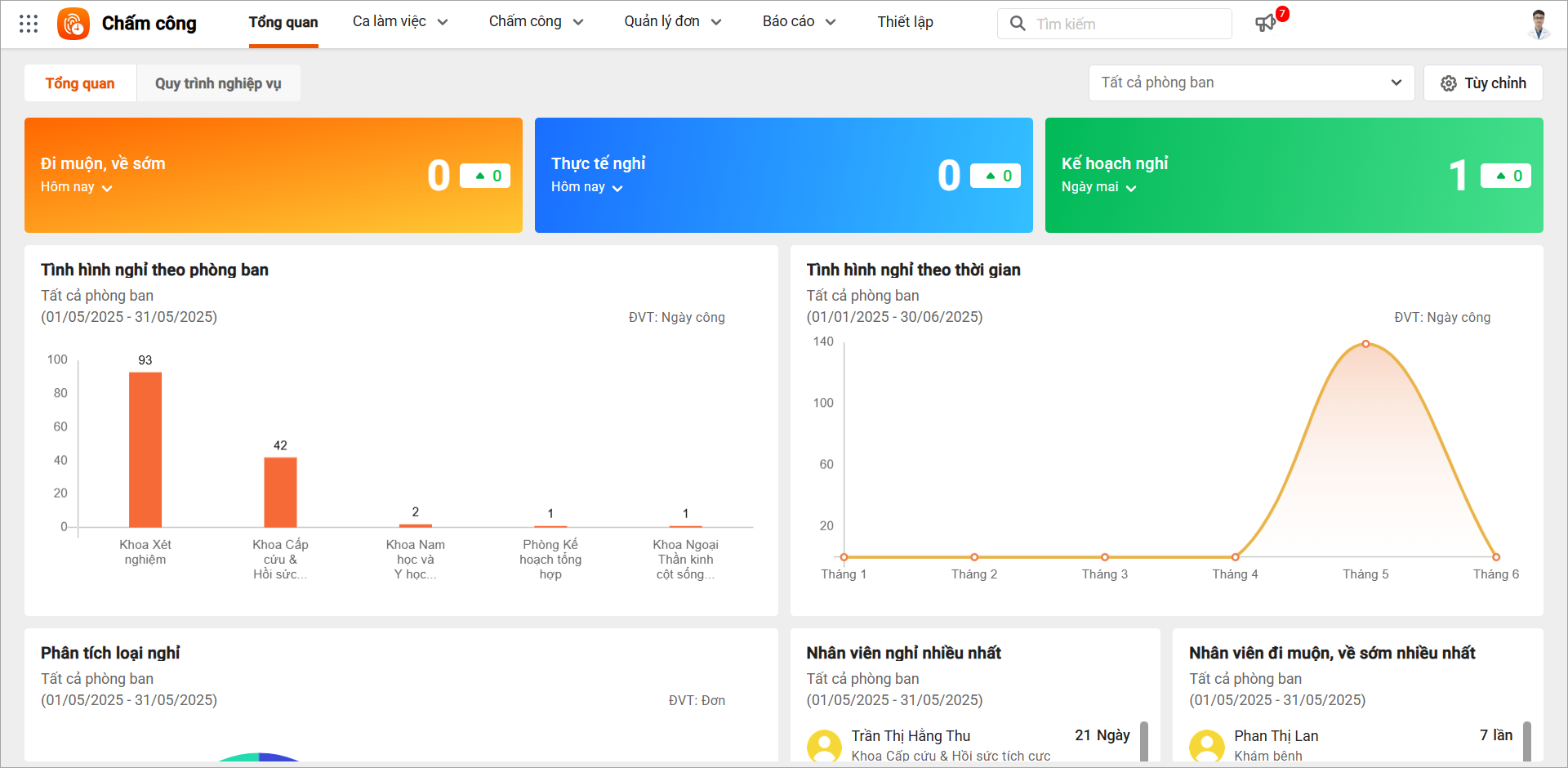The height and width of the screenshot is (768, 1568).
Task: Open the user profile avatar
Action: 1539,24
